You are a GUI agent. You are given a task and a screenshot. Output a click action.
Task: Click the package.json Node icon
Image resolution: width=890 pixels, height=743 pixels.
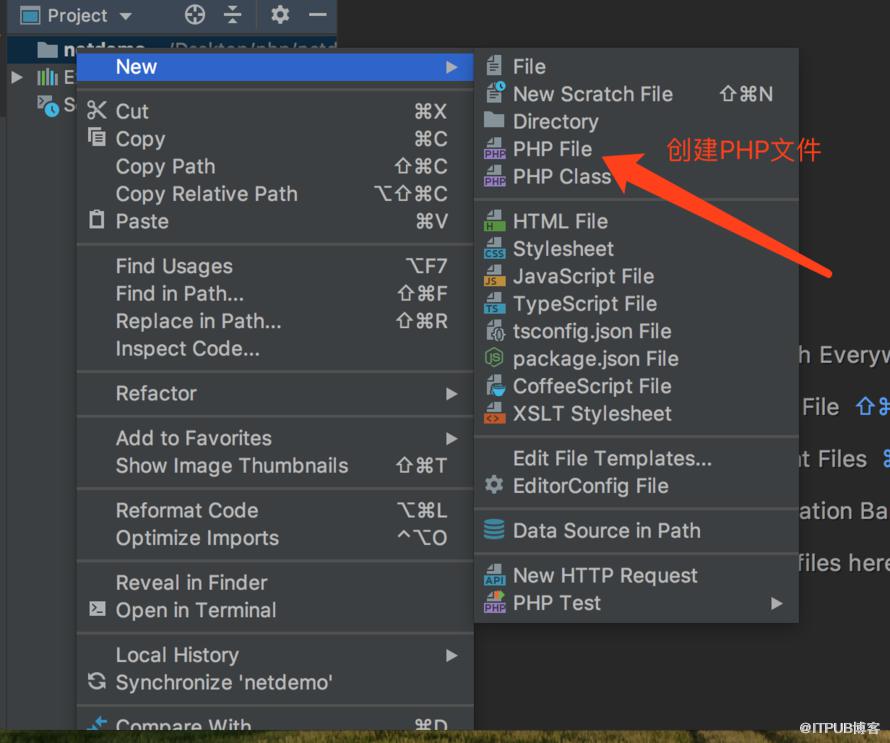tap(494, 358)
